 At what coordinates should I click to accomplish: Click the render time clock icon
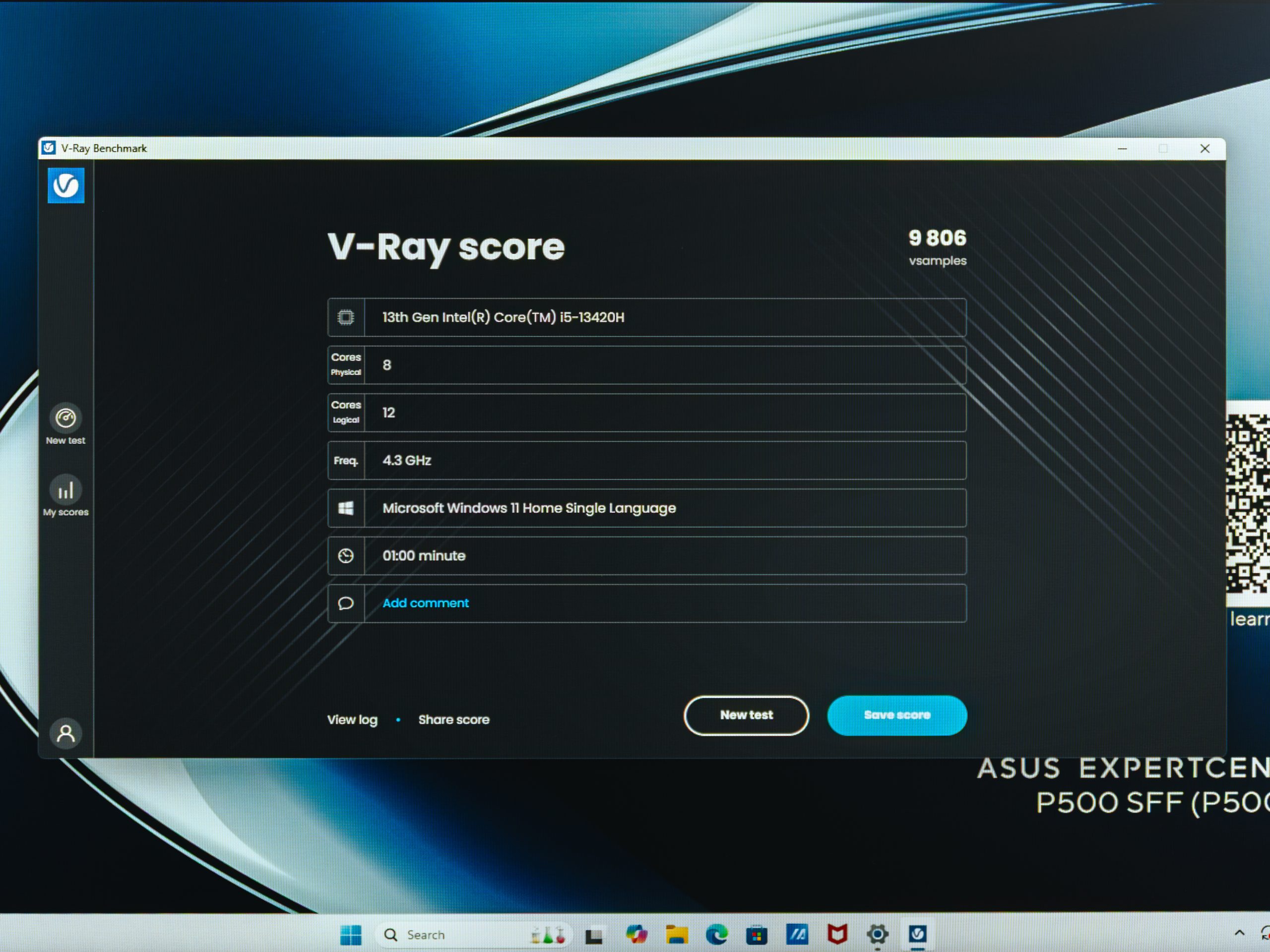(346, 555)
